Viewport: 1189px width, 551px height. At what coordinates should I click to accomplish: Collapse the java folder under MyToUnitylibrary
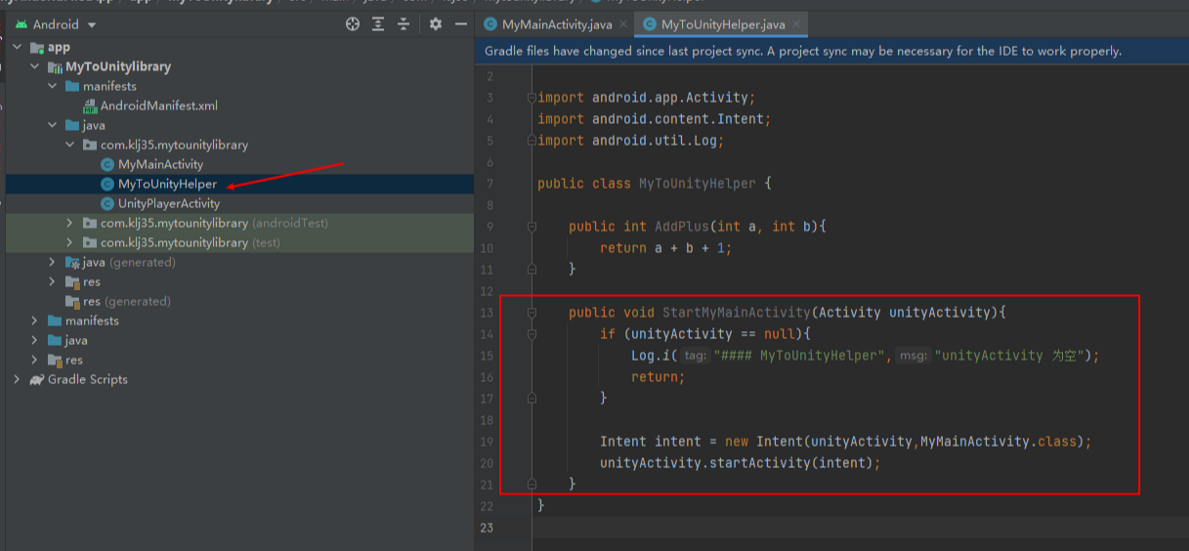[52, 125]
